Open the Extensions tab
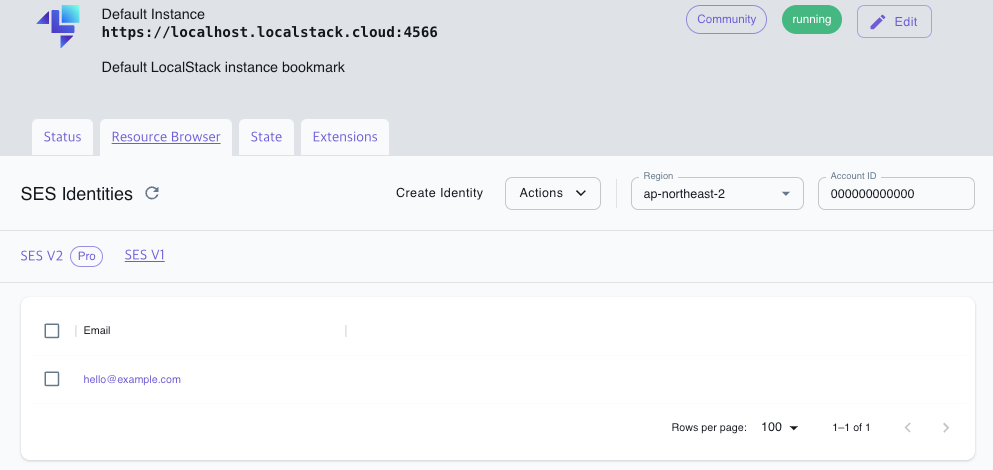Image resolution: width=993 pixels, height=470 pixels. point(345,137)
